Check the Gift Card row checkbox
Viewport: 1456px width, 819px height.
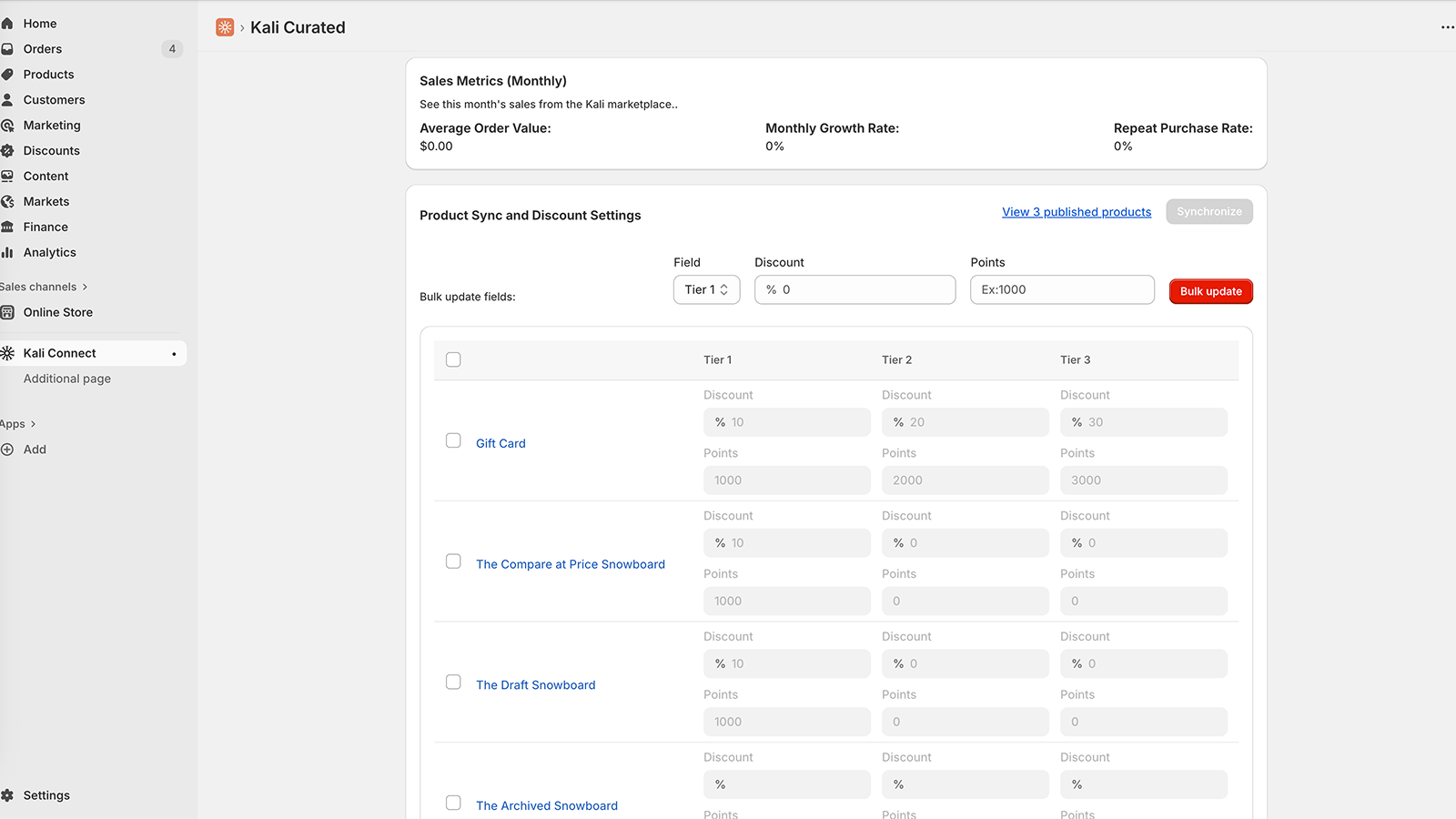tap(453, 440)
